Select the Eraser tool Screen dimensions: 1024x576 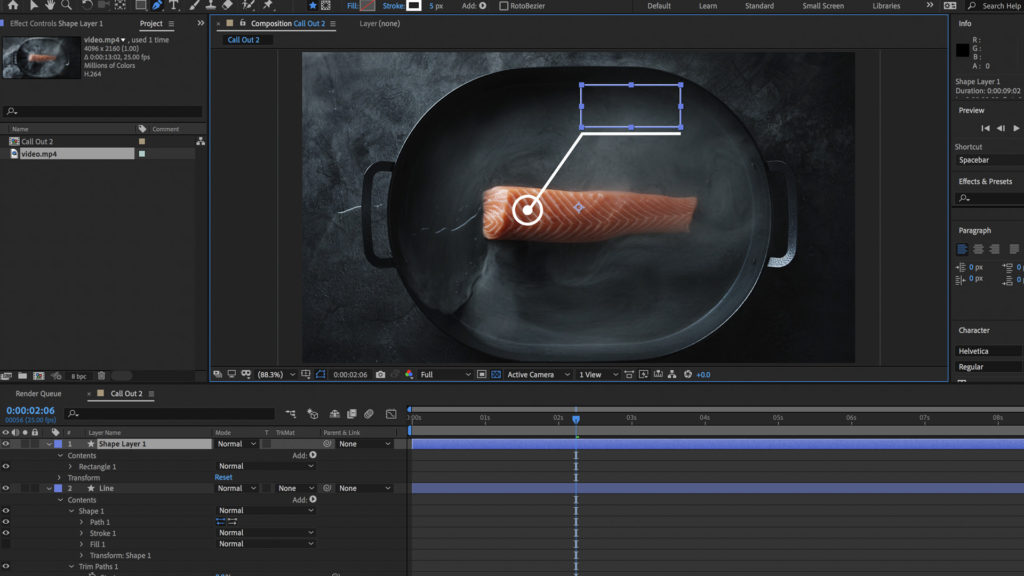click(227, 5)
